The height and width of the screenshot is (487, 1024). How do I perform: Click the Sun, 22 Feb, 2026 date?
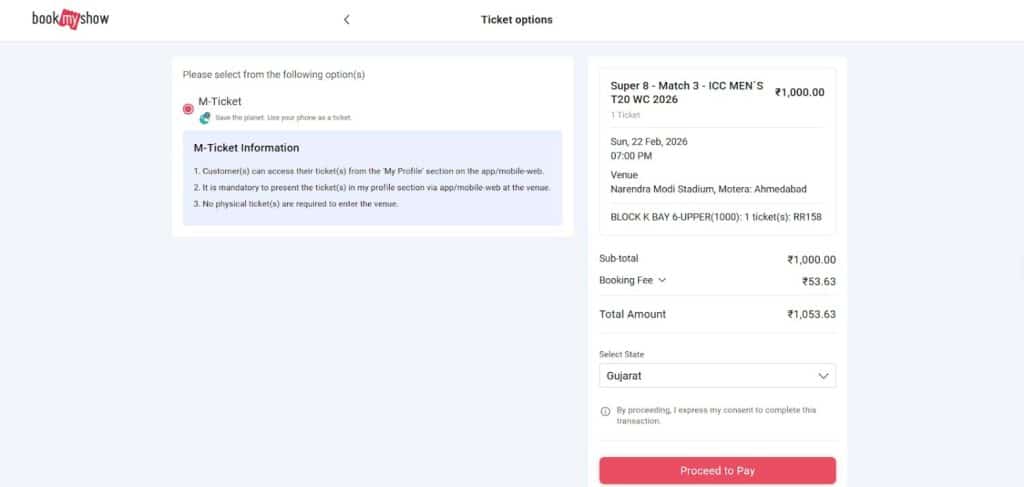pos(649,141)
